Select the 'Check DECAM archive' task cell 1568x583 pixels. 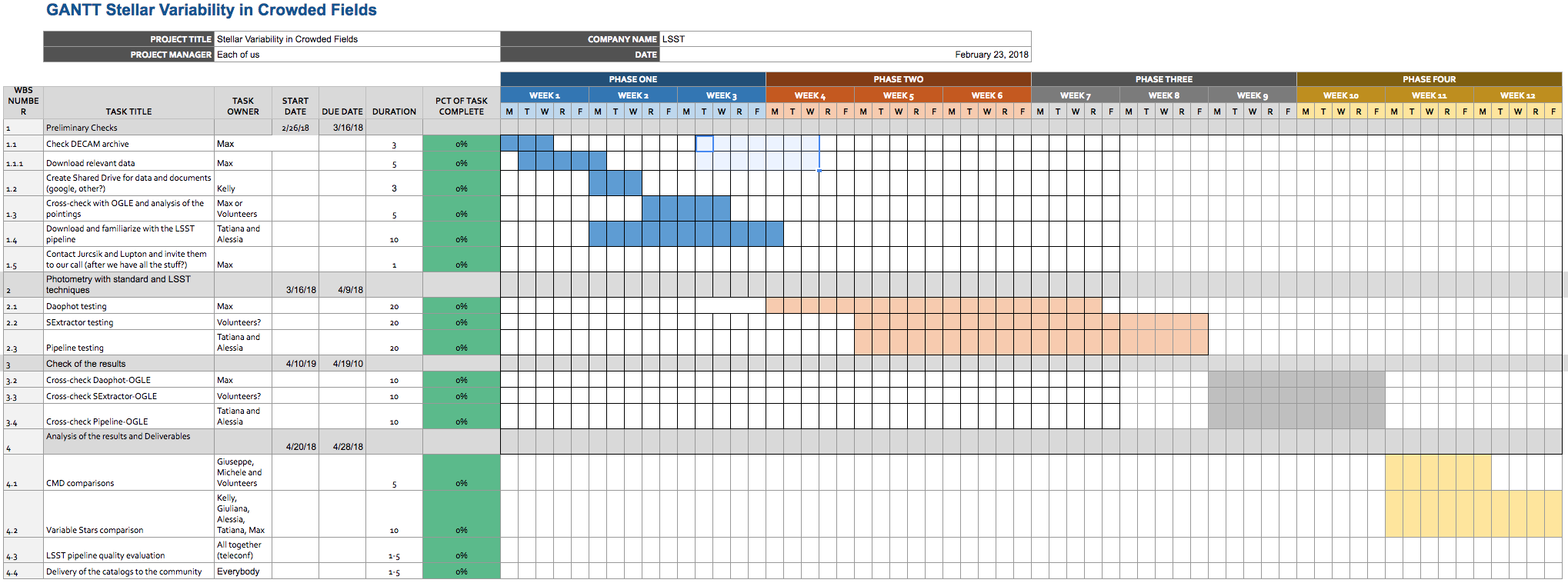coord(128,144)
